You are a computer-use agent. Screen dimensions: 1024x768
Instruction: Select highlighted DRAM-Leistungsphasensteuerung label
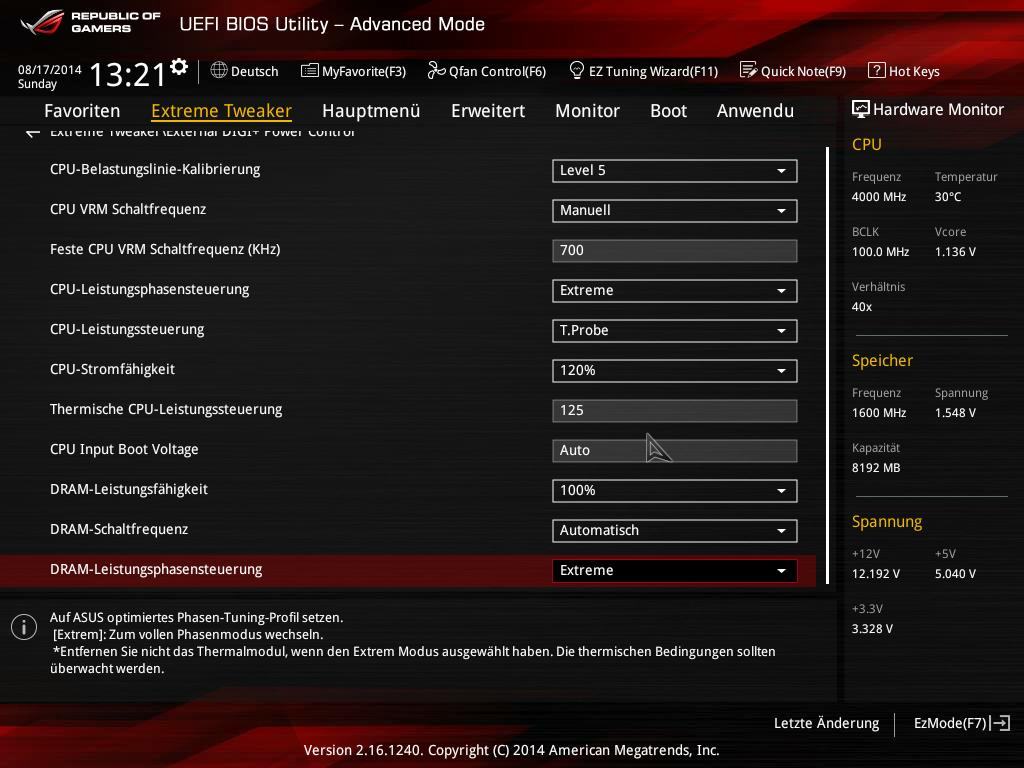pyautogui.click(x=156, y=569)
